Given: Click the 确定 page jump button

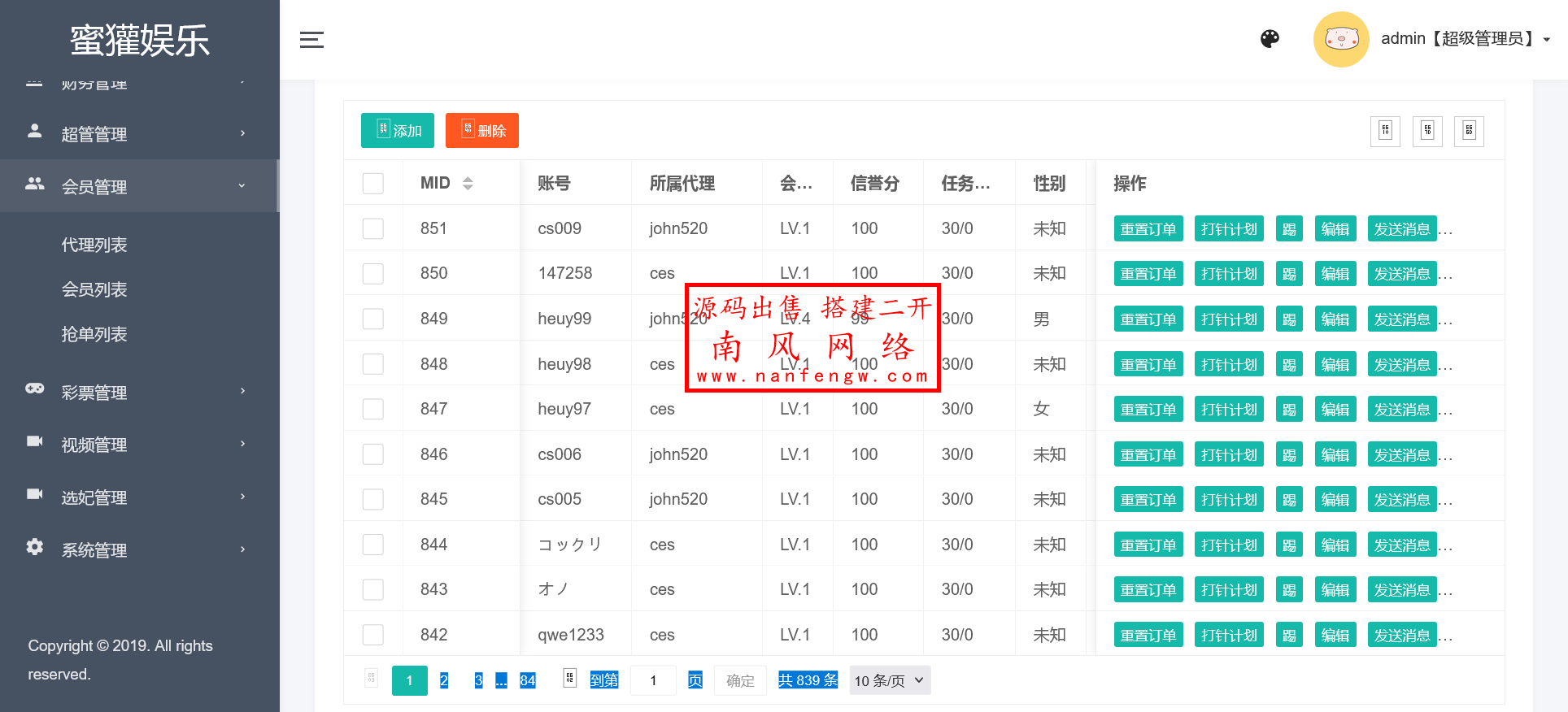Looking at the screenshot, I should coord(740,680).
